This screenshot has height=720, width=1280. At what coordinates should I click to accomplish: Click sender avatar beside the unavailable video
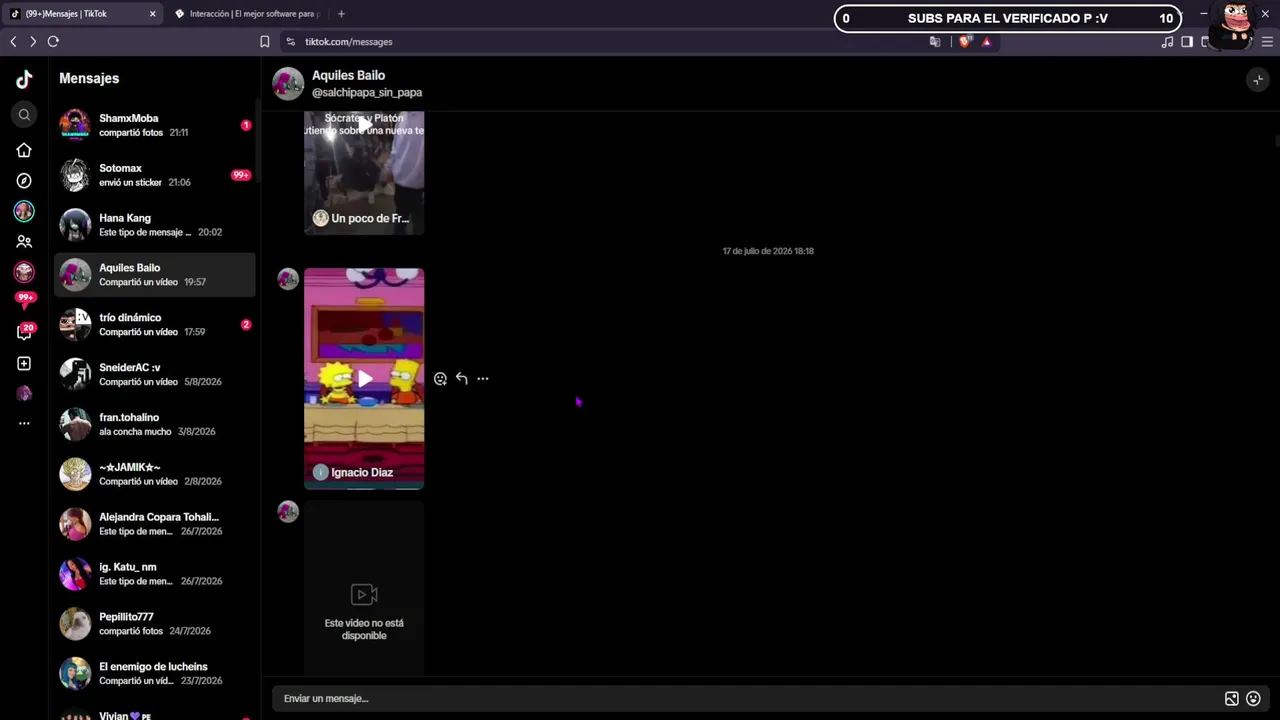(288, 512)
